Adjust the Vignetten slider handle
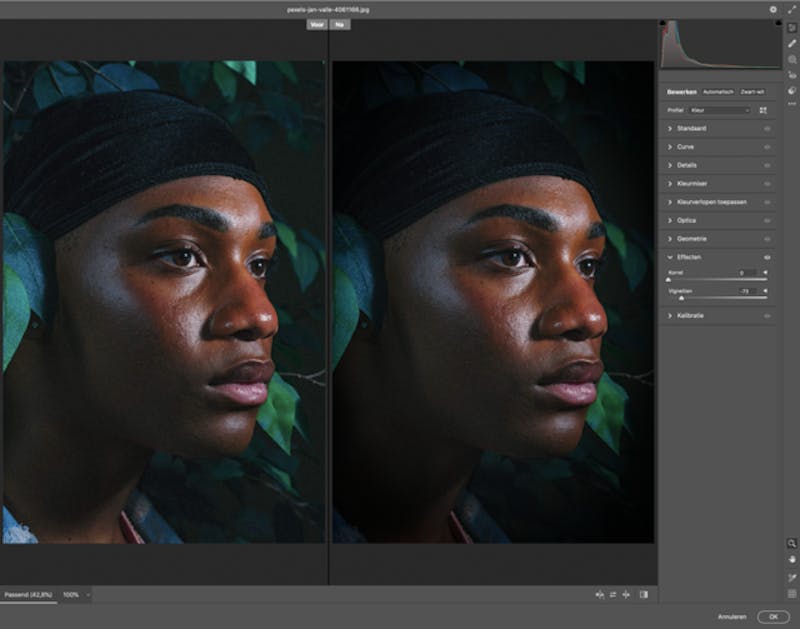The image size is (800, 629). coord(681,298)
